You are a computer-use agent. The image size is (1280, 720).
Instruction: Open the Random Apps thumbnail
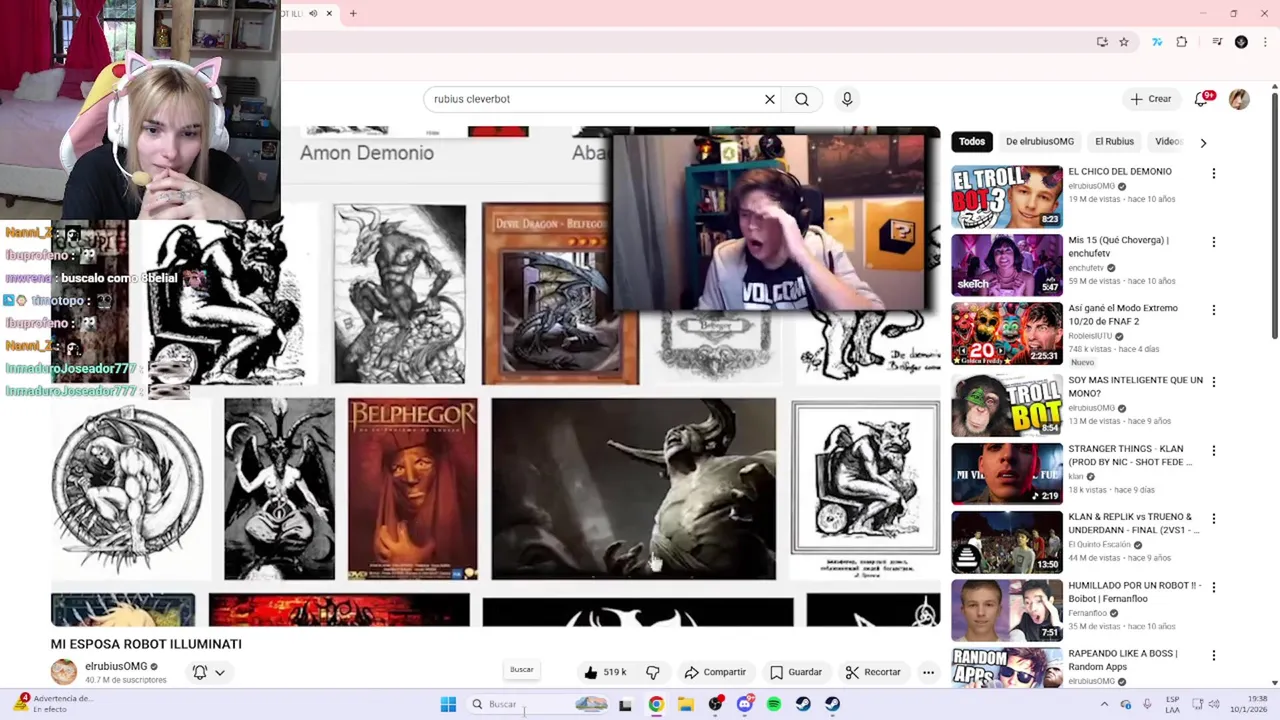point(1007,668)
